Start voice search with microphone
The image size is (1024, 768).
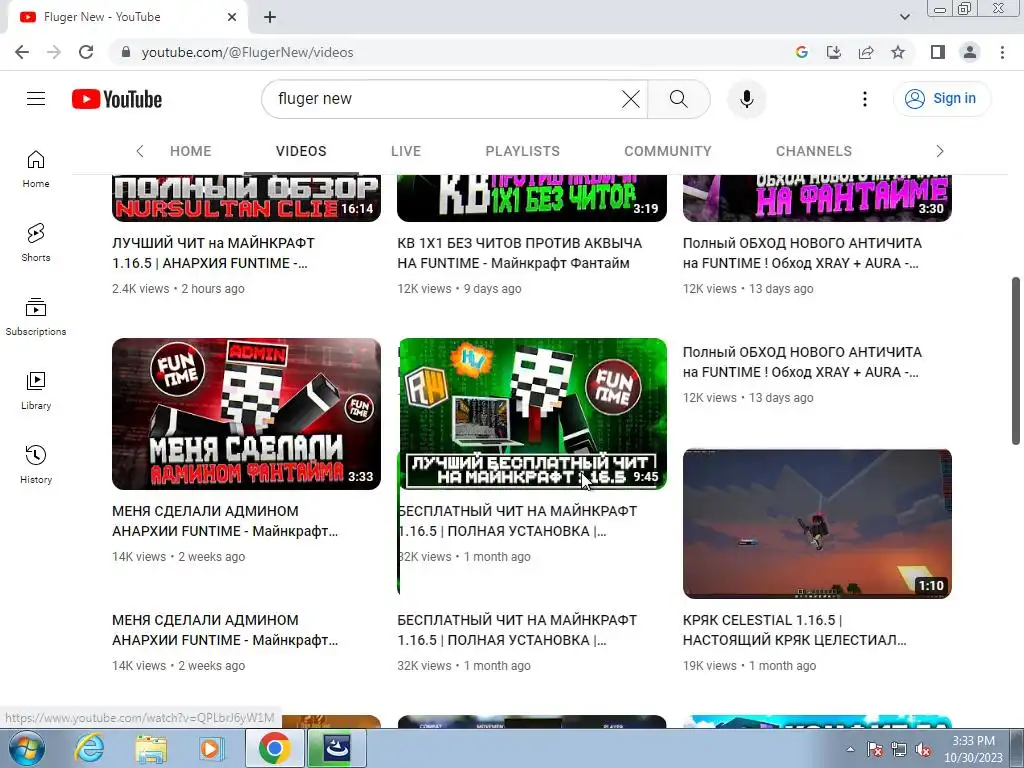[746, 99]
